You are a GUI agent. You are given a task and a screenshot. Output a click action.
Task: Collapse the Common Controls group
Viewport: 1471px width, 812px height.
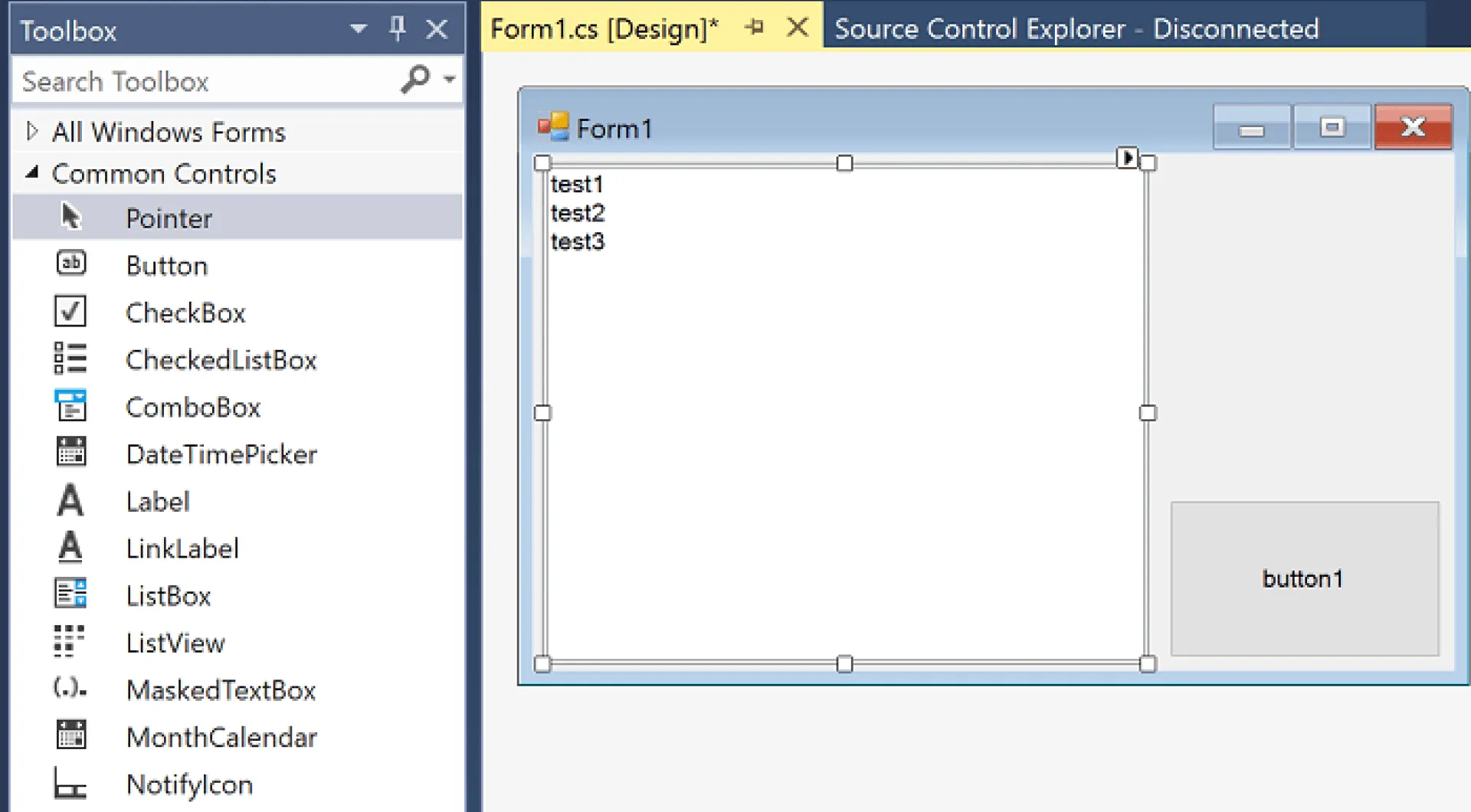tap(31, 173)
